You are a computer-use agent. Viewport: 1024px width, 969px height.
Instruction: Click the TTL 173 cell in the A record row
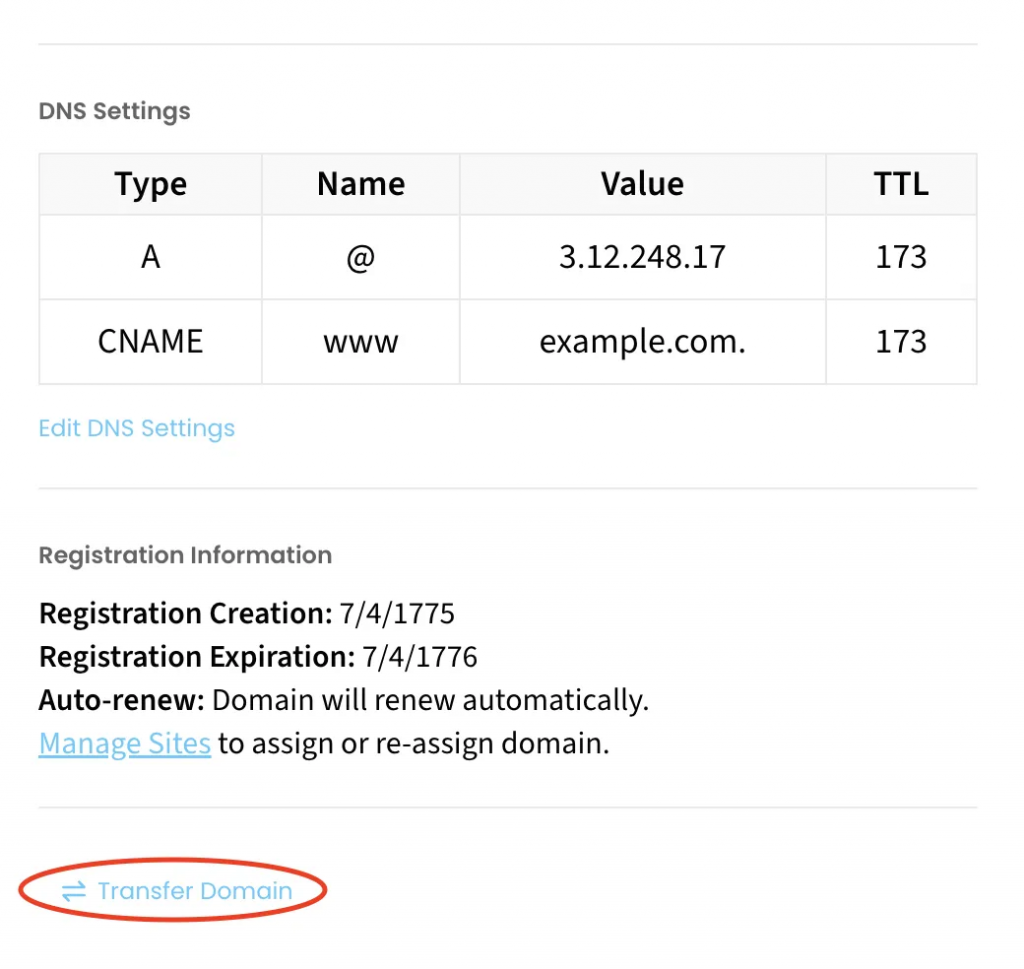tap(901, 257)
